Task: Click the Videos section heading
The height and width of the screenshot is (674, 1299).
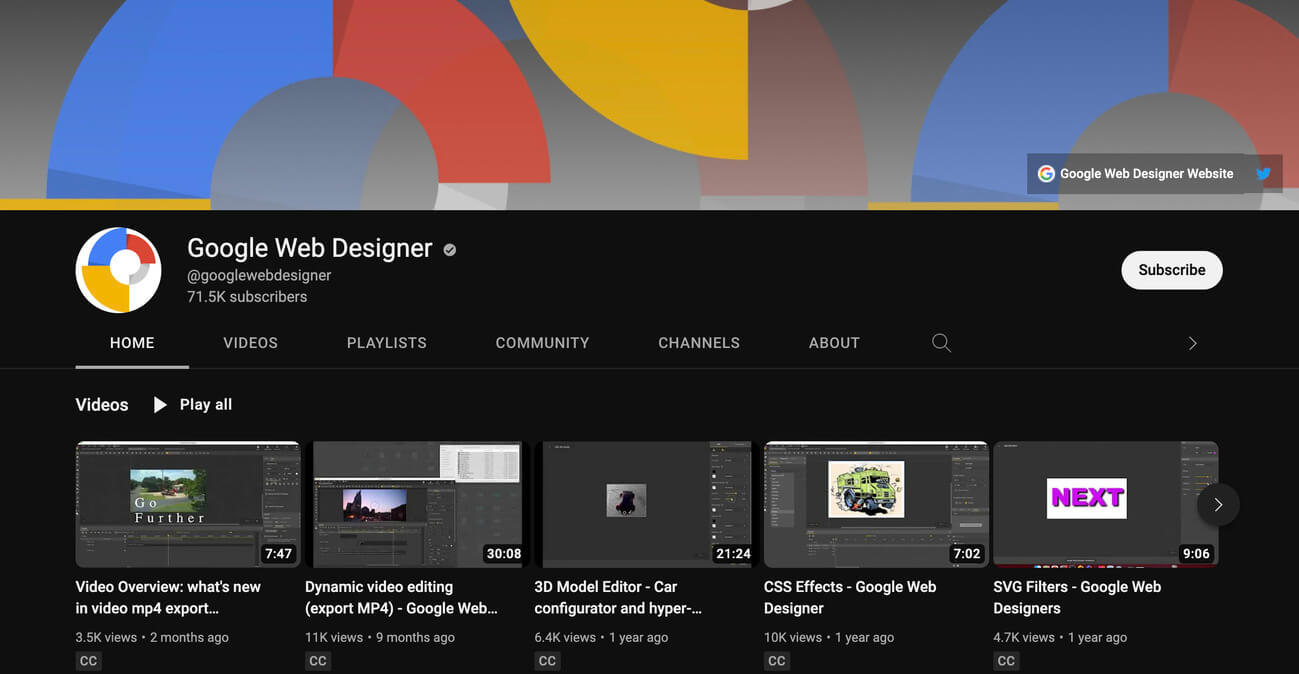Action: 102,405
